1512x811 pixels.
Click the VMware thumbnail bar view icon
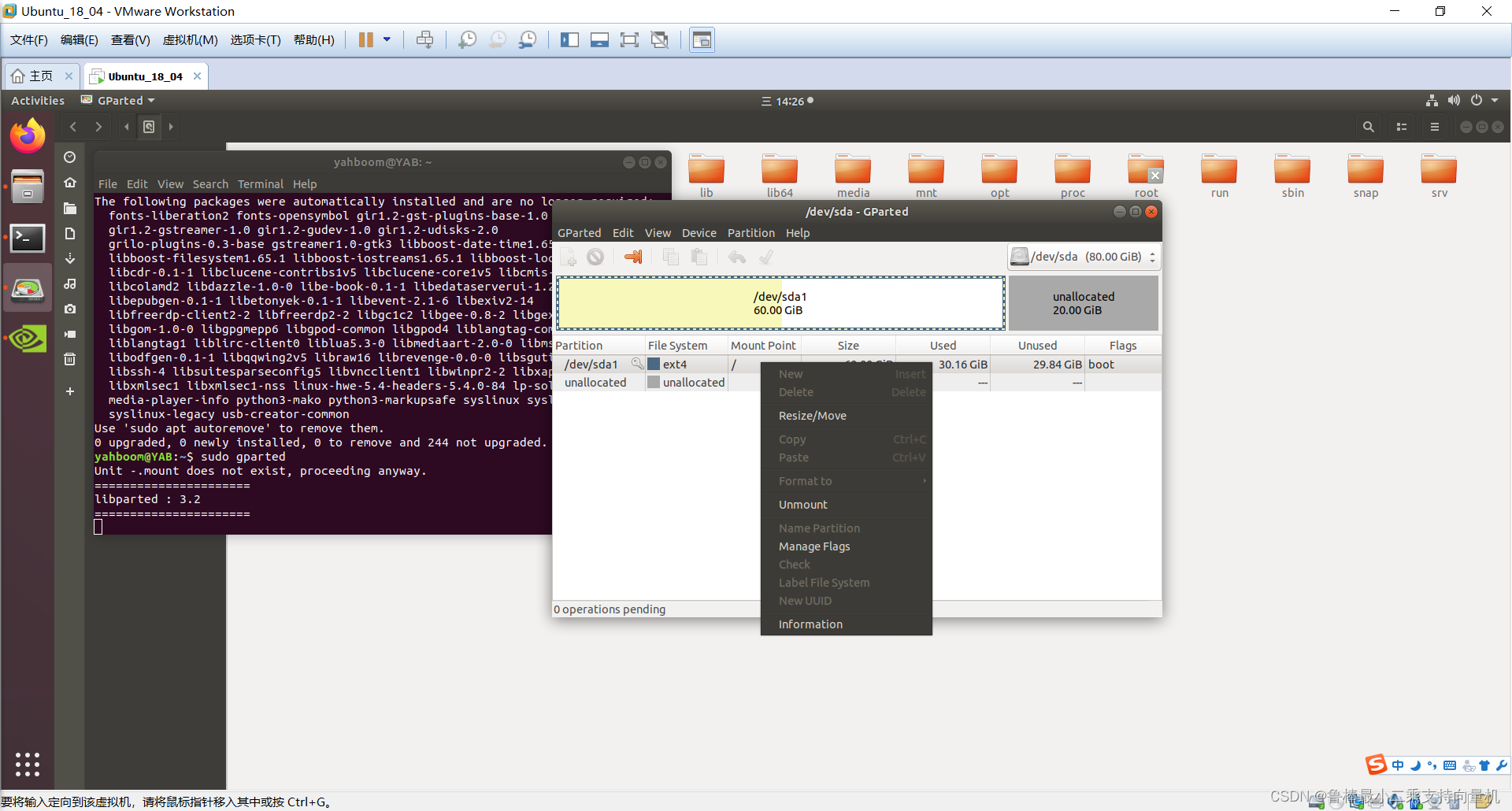click(599, 40)
